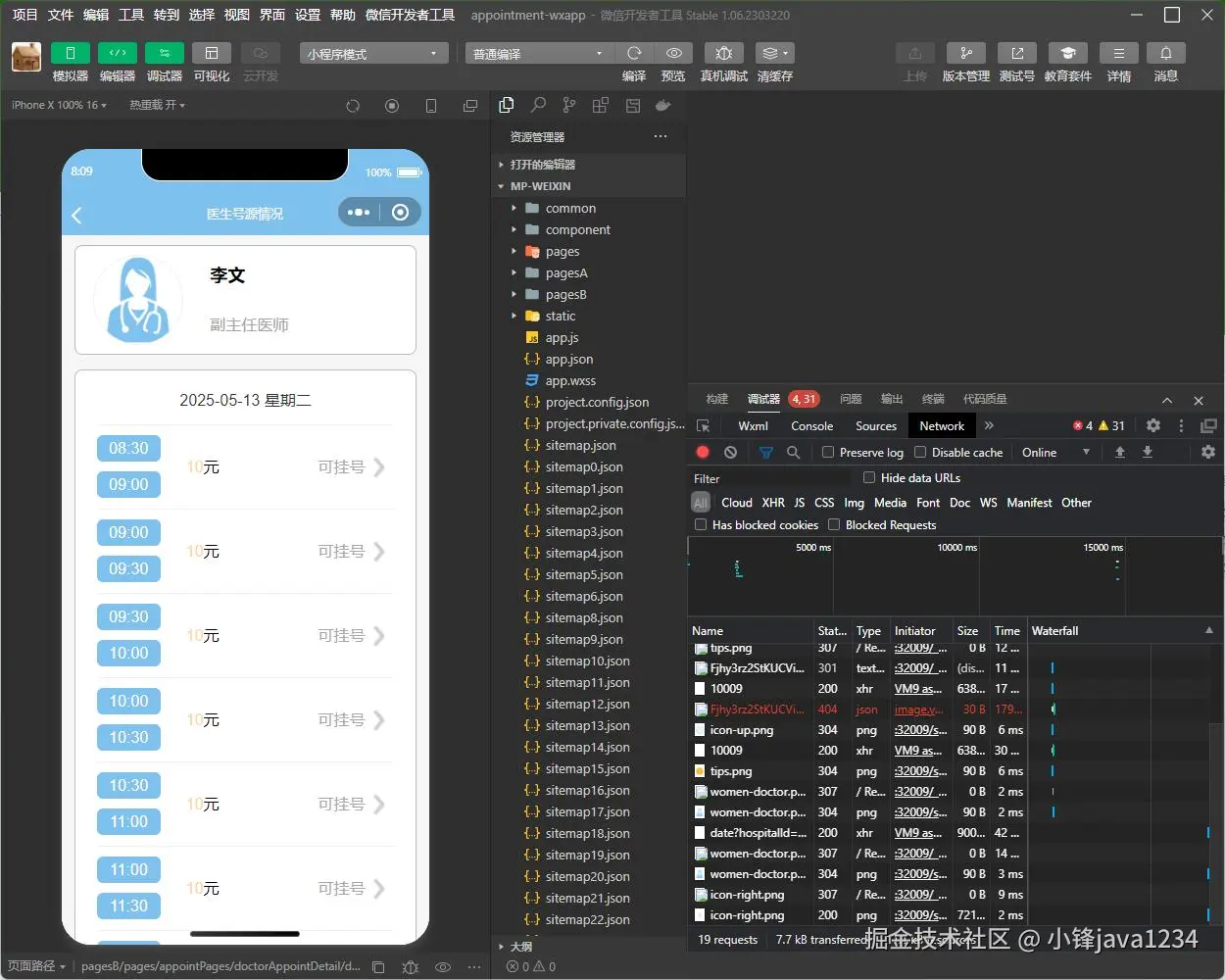Open the visualization (可视化) panel
This screenshot has height=980, width=1225.
point(212,53)
